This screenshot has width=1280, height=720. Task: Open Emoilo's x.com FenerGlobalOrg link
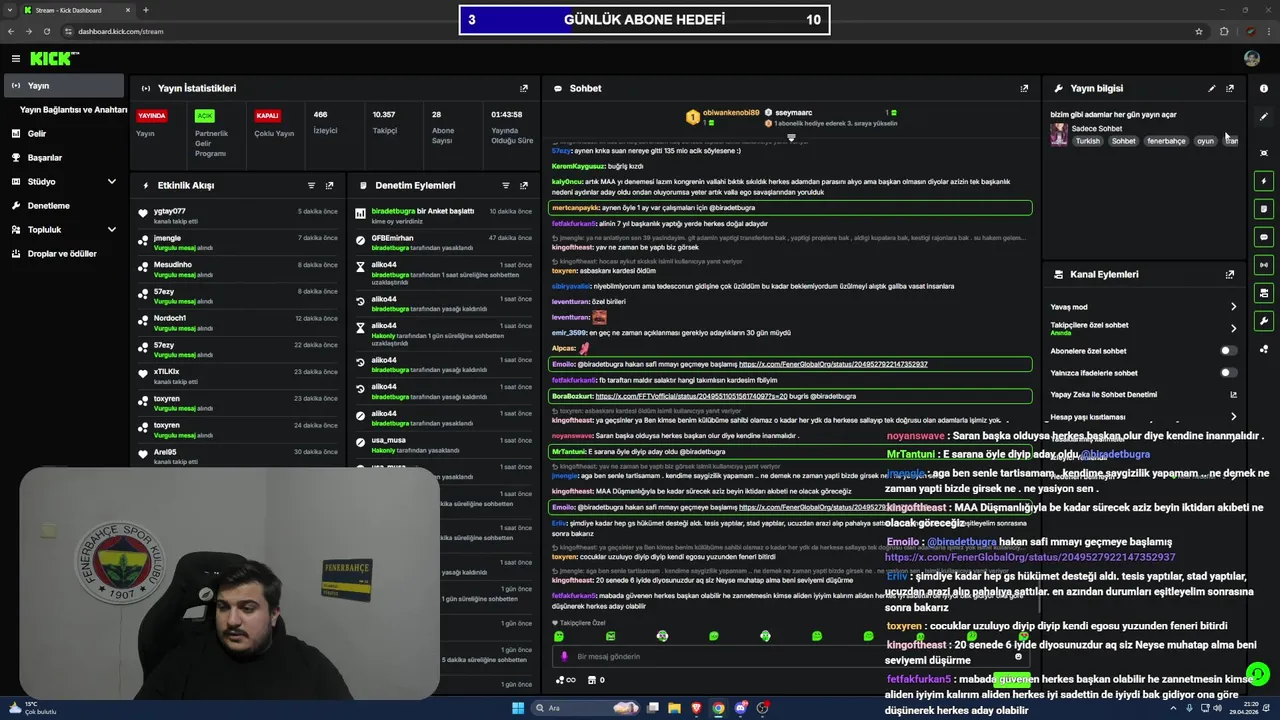pyautogui.click(x=833, y=365)
